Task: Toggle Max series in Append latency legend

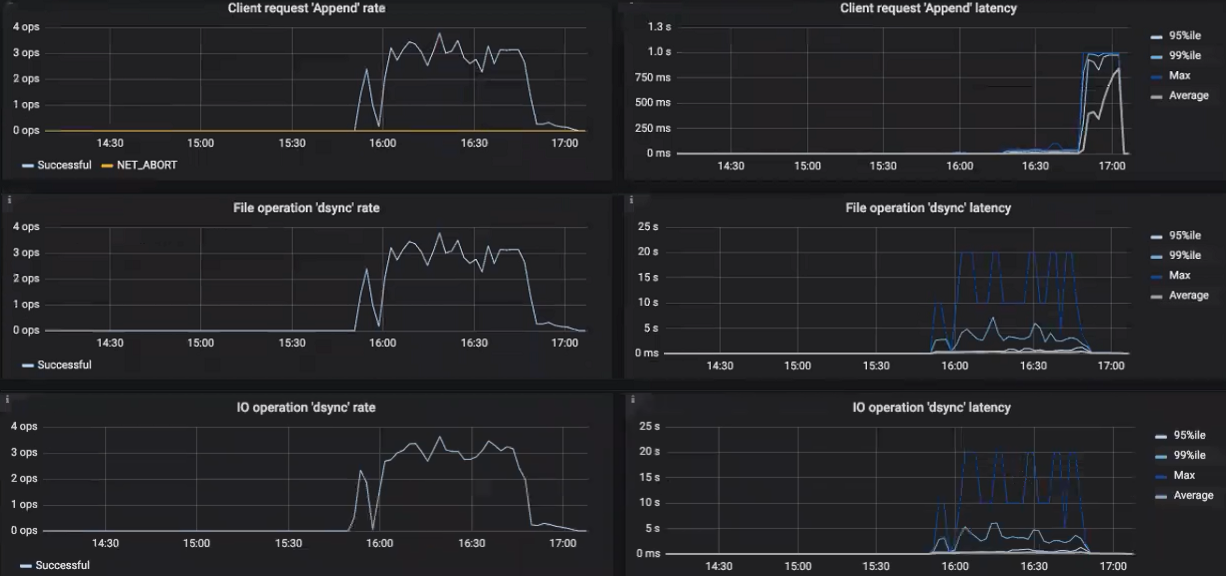Action: pyautogui.click(x=1179, y=75)
